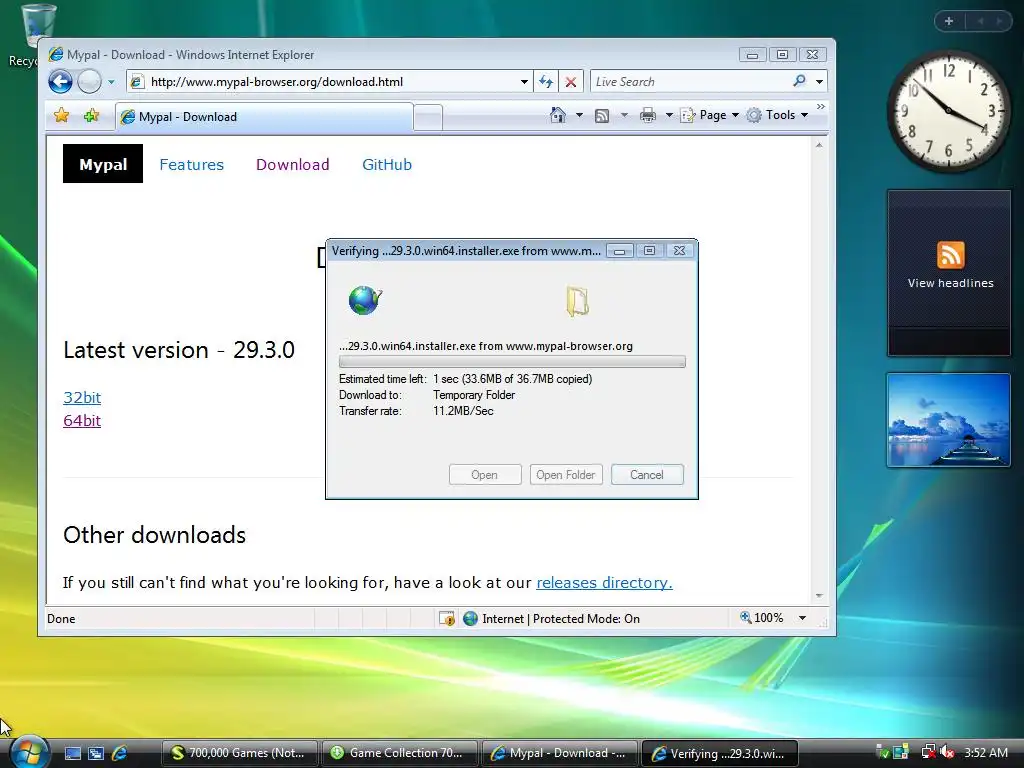Expand the Feeds dropdown arrow

624,116
